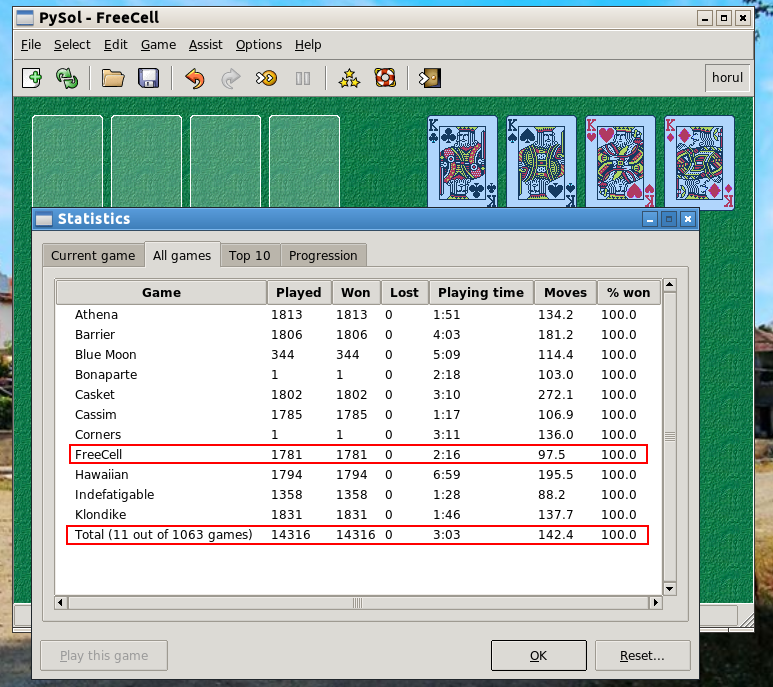Open the Select menu
The image size is (773, 687).
point(72,45)
